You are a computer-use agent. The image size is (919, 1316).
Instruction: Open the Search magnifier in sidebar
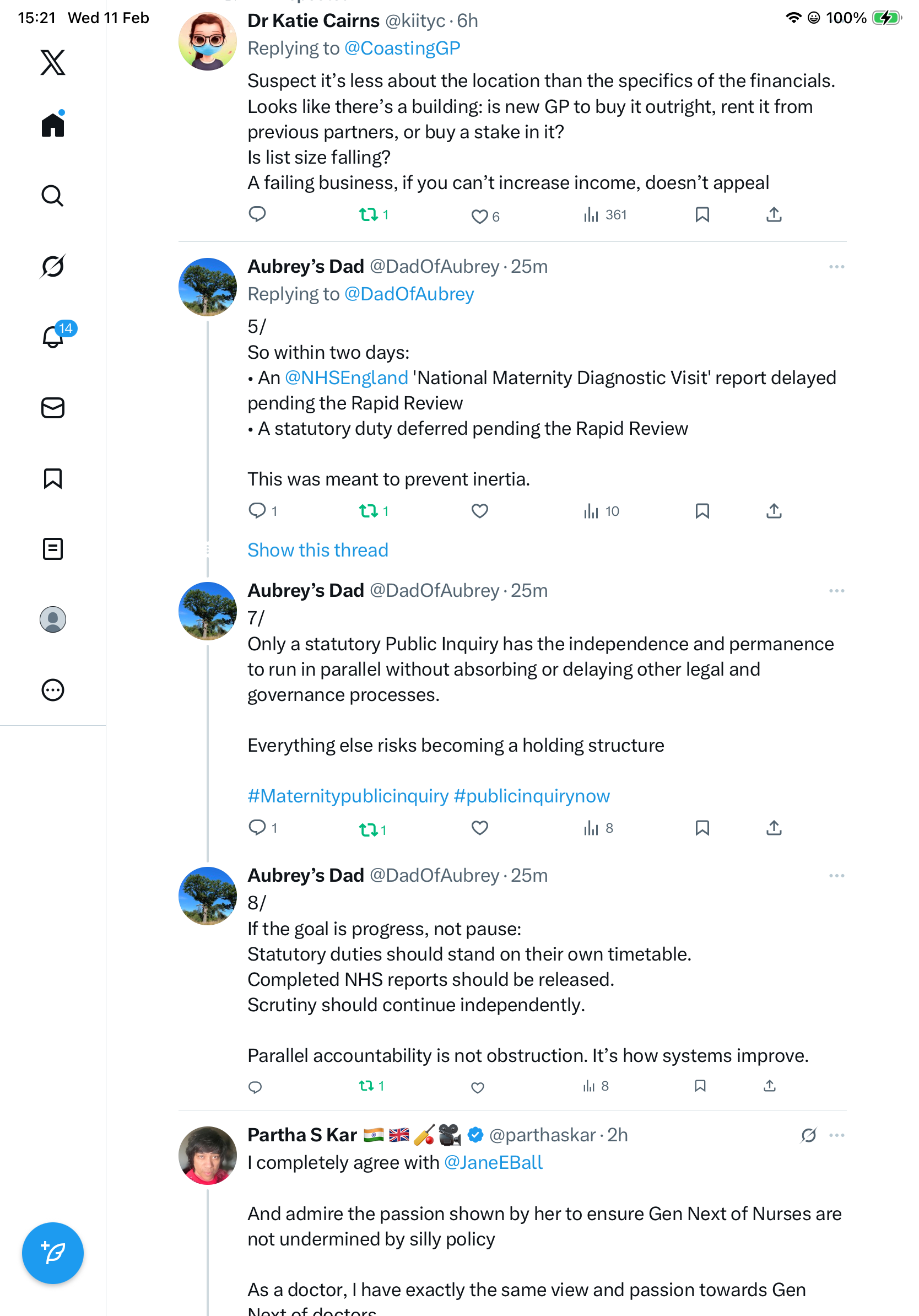[x=53, y=196]
